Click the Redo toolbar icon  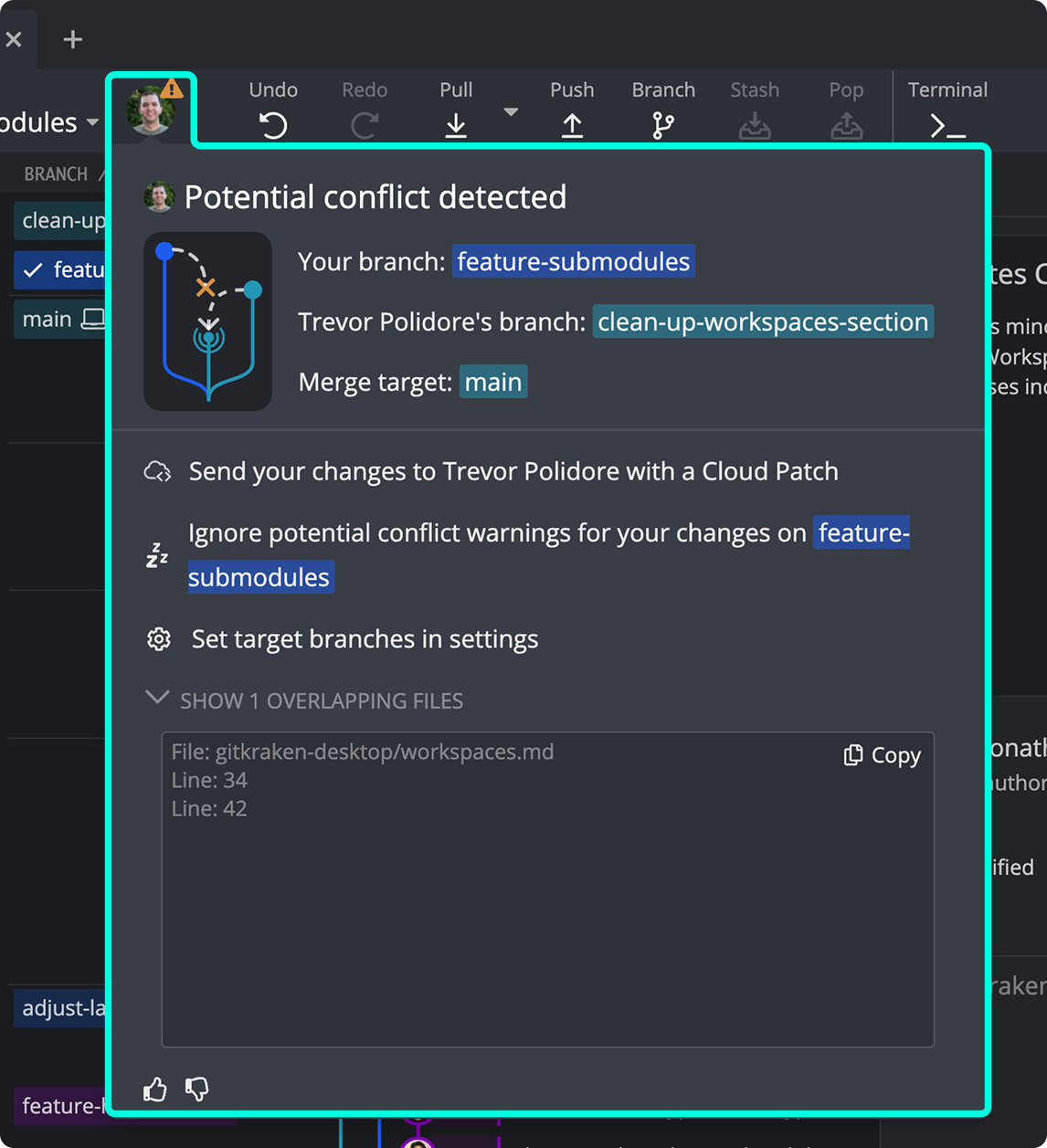point(365,125)
